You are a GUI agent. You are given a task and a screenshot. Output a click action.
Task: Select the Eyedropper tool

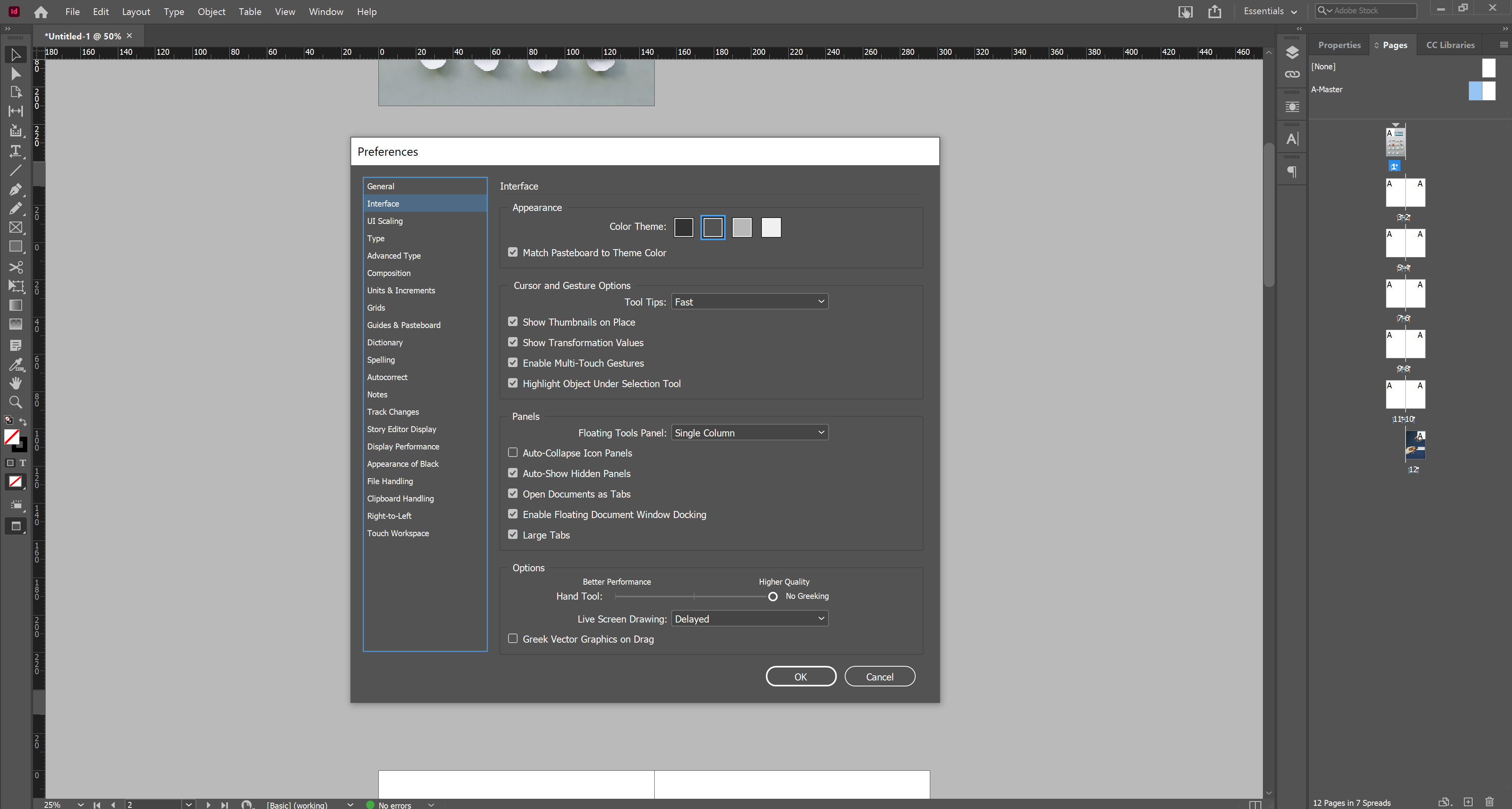15,365
